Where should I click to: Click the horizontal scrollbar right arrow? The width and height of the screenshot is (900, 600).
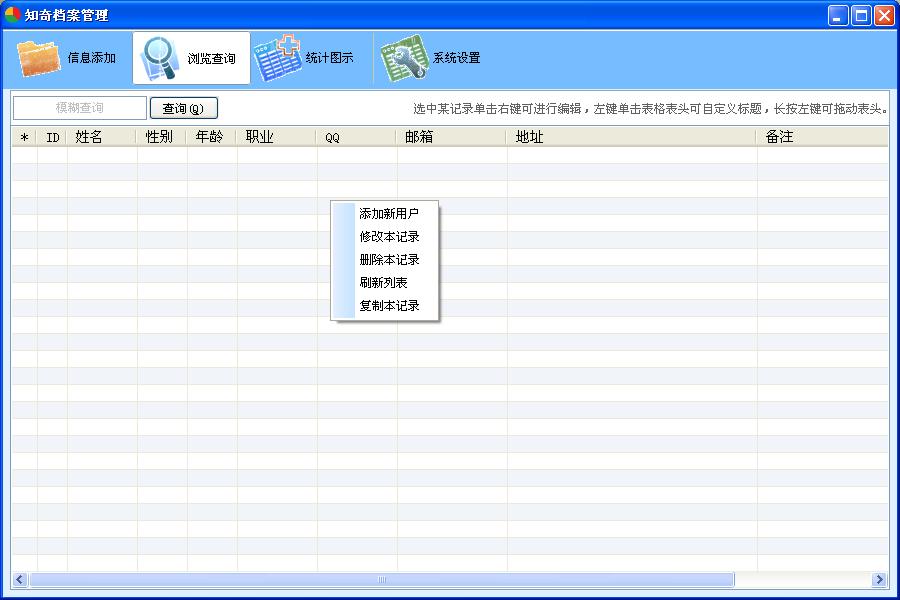(879, 579)
